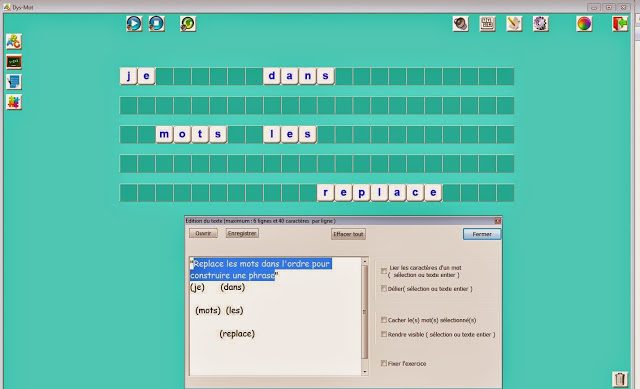Image resolution: width=640 pixels, height=389 pixels.
Task: Close the Edition du texte dialog
Action: tap(498, 221)
